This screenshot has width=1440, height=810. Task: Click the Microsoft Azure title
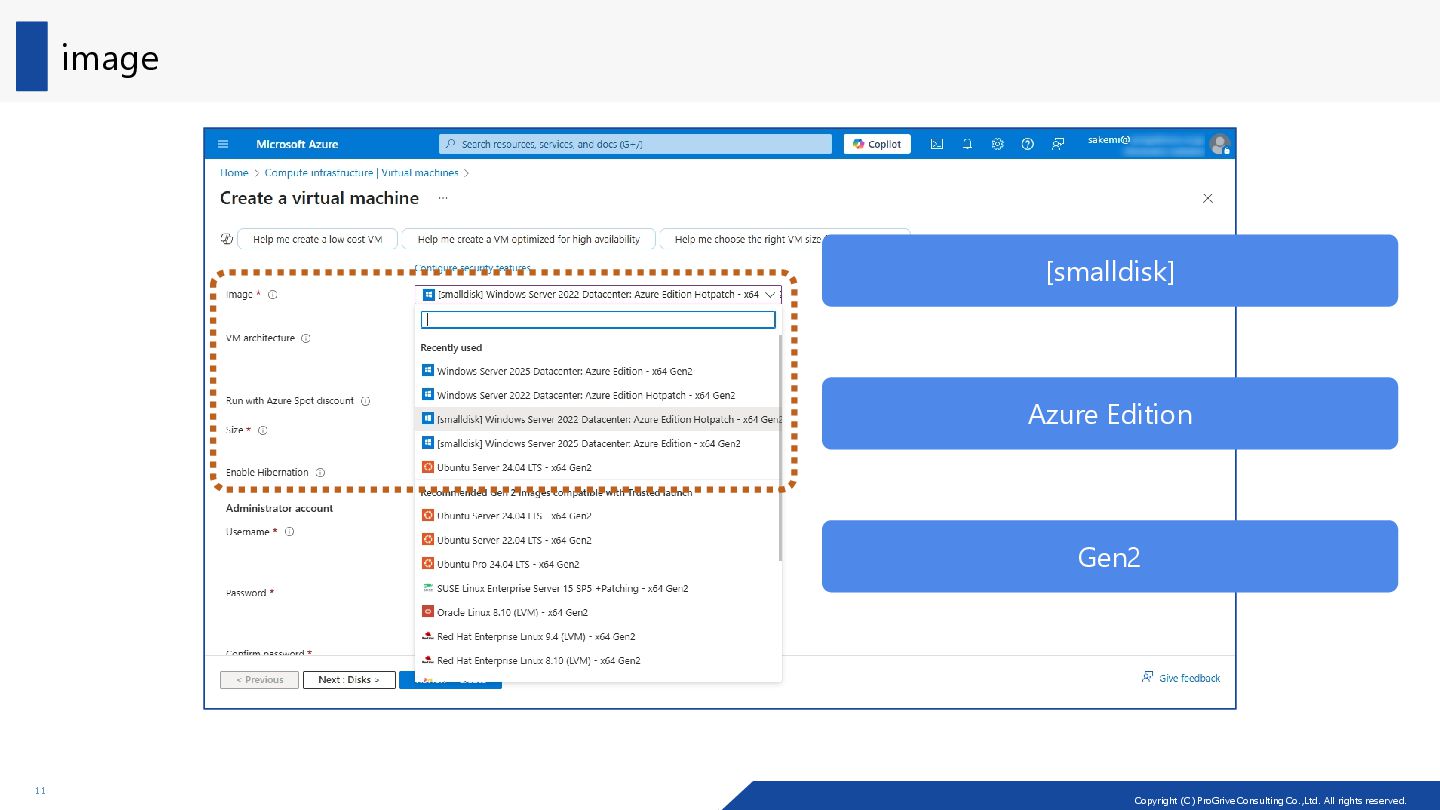[297, 144]
